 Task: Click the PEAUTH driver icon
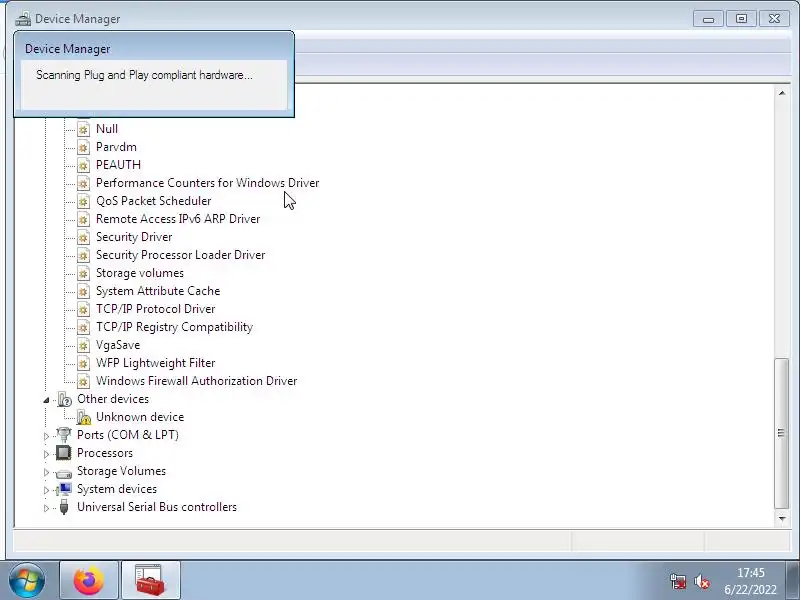83,165
